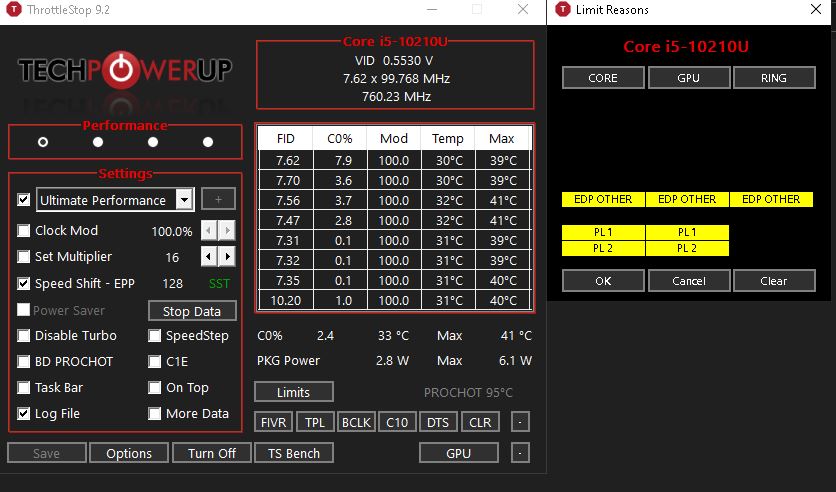Enable the More Data checkbox
This screenshot has height=492, width=836.
point(155,413)
